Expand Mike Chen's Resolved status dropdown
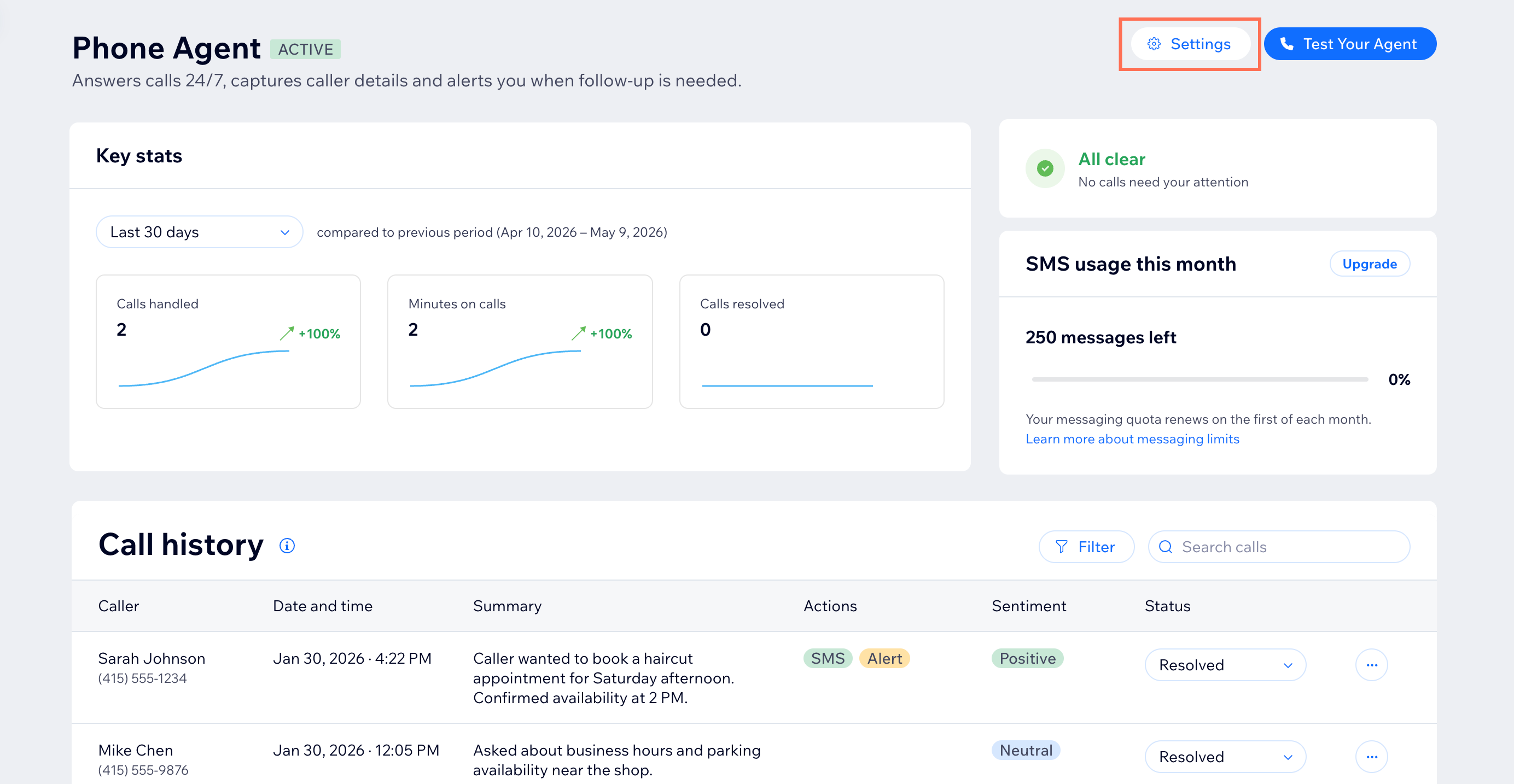The image size is (1514, 784). pyautogui.click(x=1225, y=757)
